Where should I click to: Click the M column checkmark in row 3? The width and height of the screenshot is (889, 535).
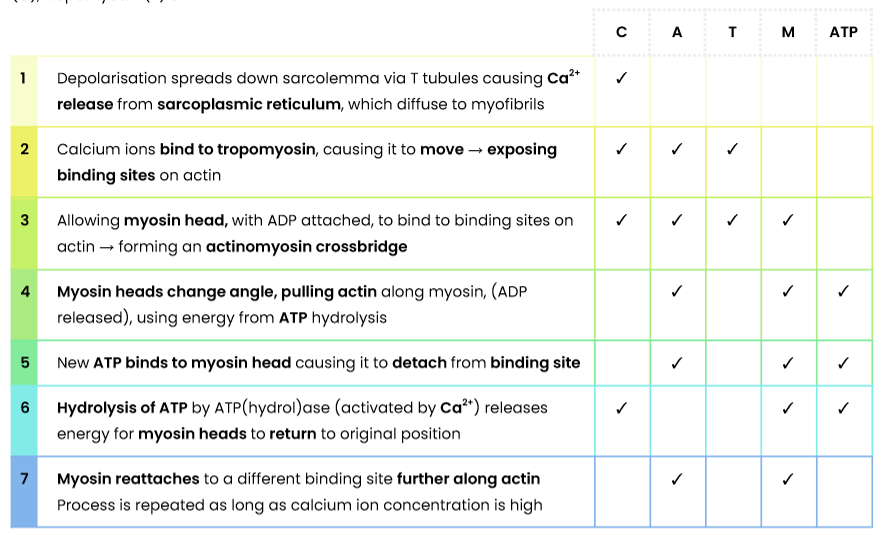[x=788, y=220]
